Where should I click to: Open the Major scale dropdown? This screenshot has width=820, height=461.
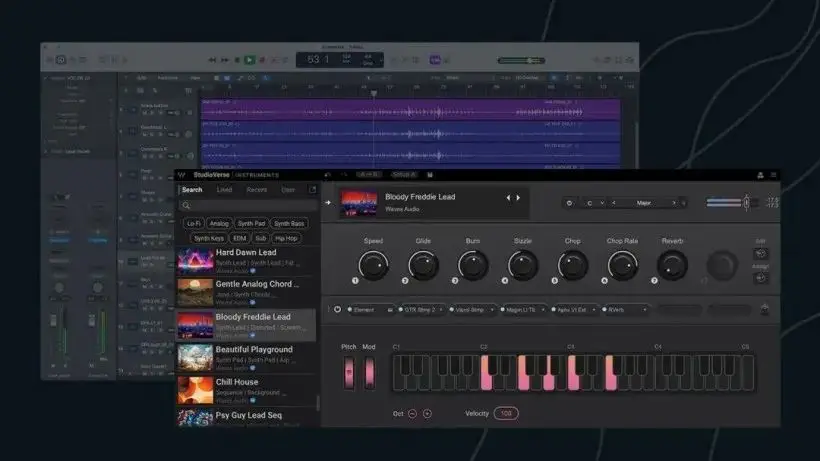[645, 203]
